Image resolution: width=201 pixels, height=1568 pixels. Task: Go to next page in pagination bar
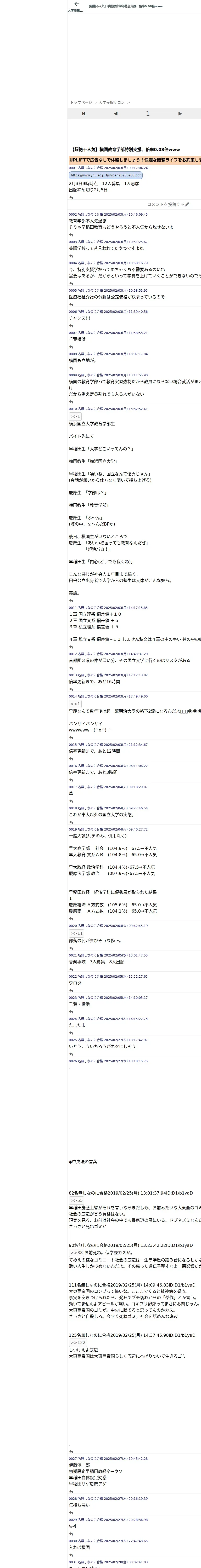point(180,114)
